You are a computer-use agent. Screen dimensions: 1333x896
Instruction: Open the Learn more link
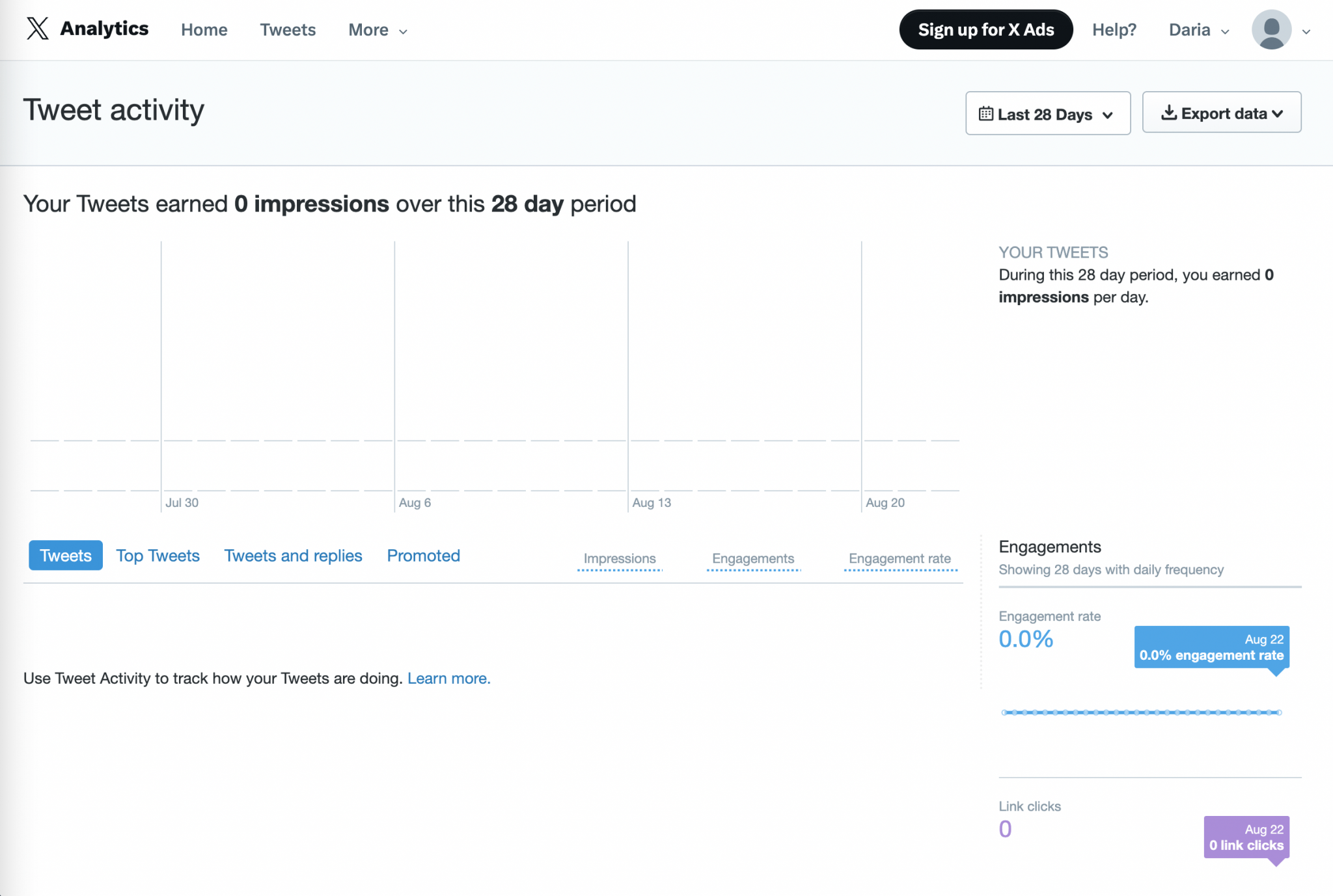coord(448,678)
